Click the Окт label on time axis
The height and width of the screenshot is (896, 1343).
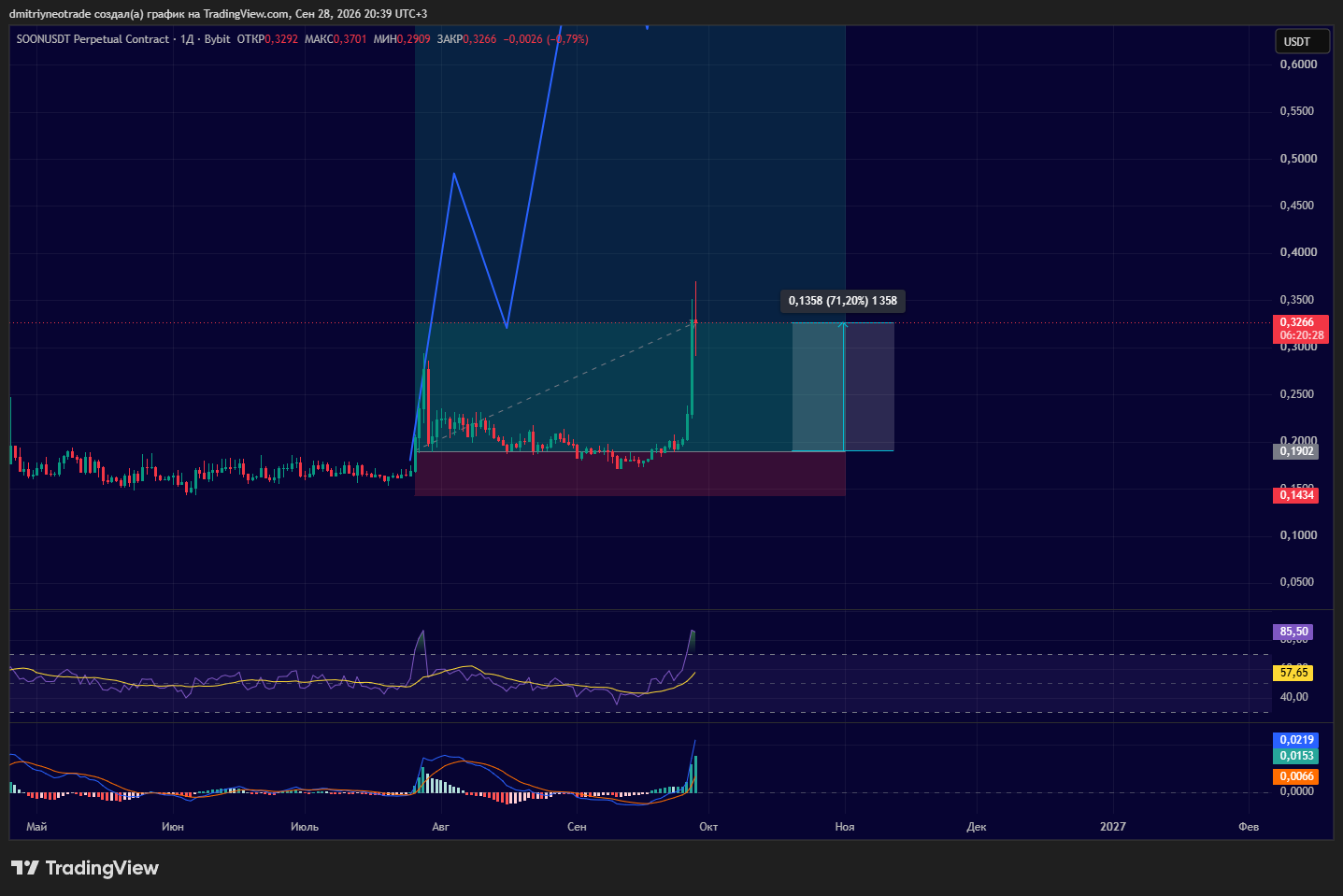coord(708,827)
